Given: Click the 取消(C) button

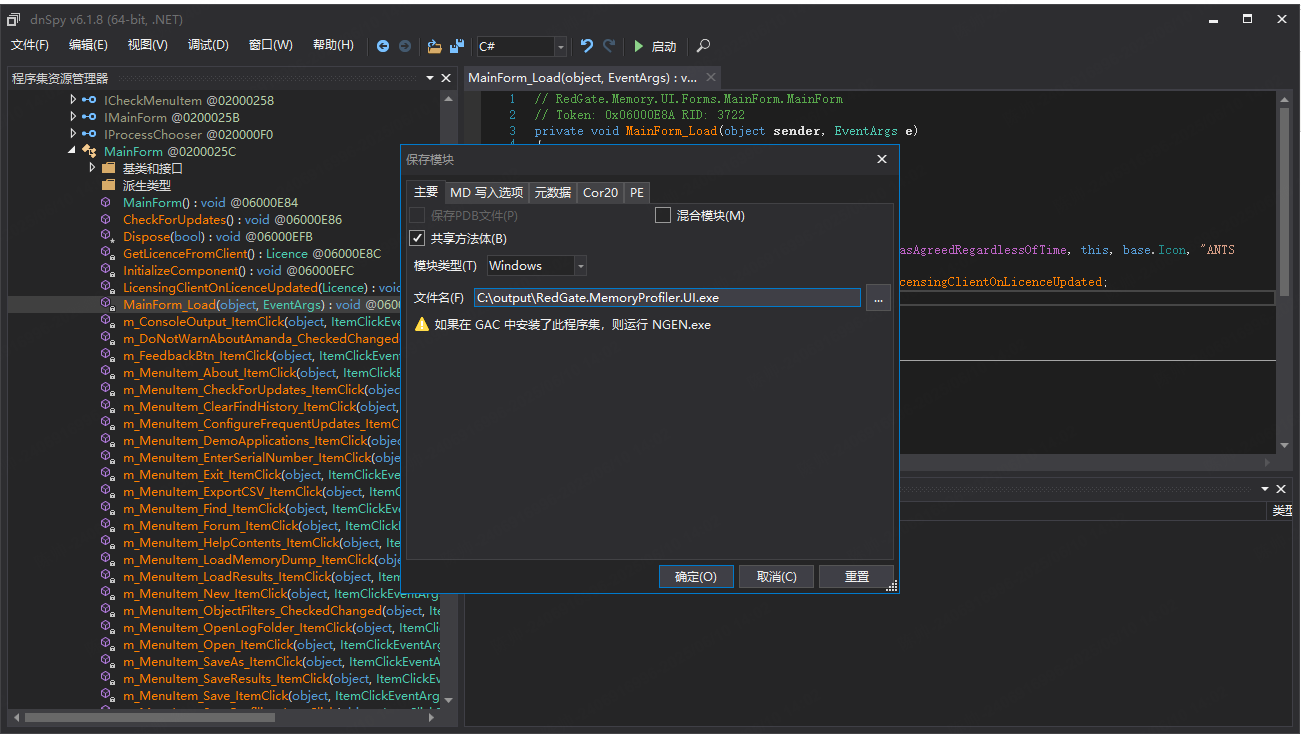Looking at the screenshot, I should (x=777, y=577).
